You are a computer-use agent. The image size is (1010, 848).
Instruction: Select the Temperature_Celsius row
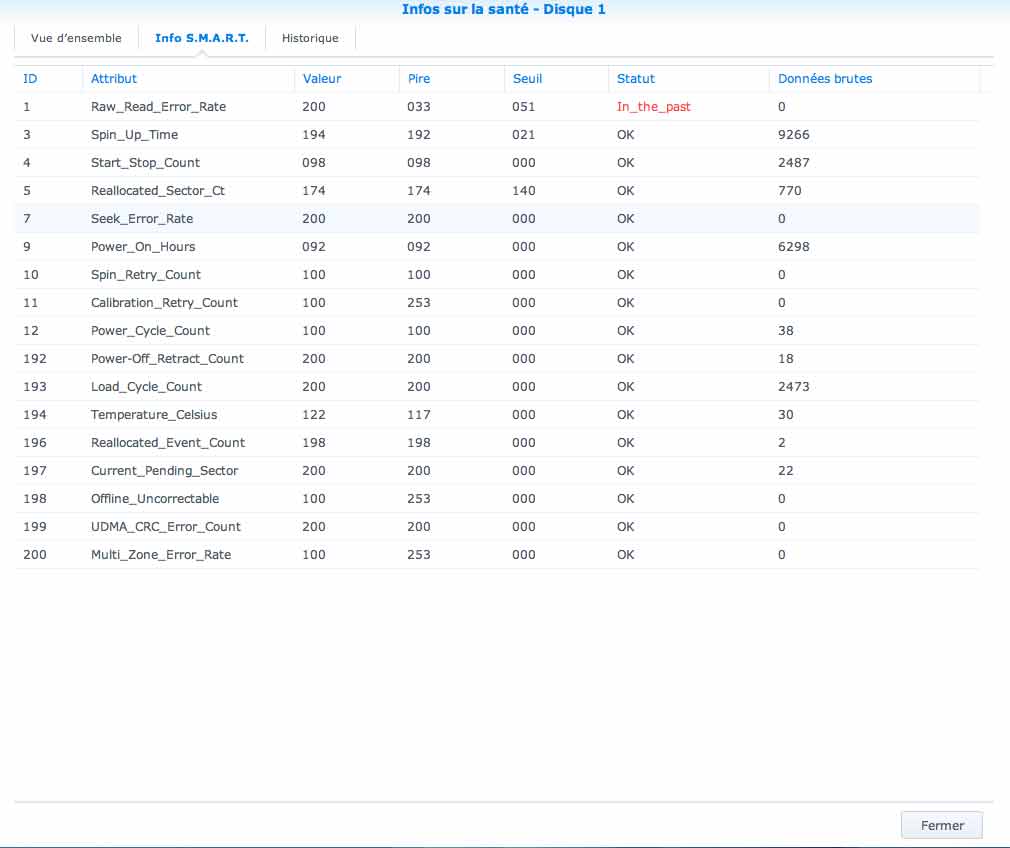pyautogui.click(x=154, y=414)
